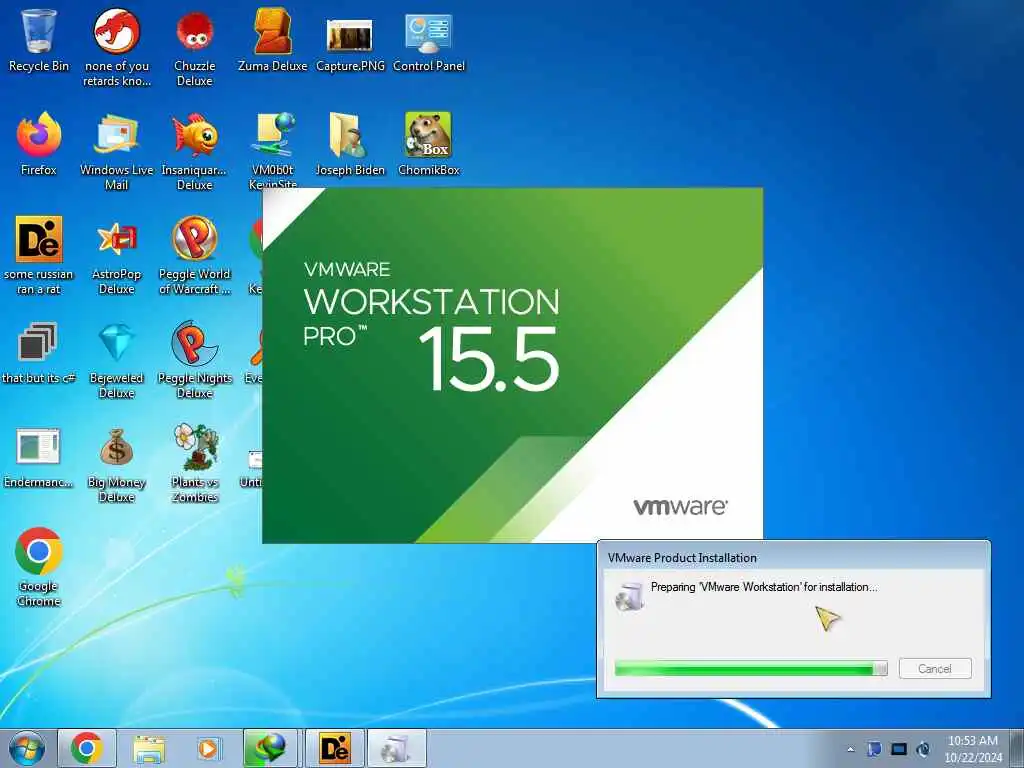
Task: Open the Action Center flag tray icon
Action: pos(874,748)
